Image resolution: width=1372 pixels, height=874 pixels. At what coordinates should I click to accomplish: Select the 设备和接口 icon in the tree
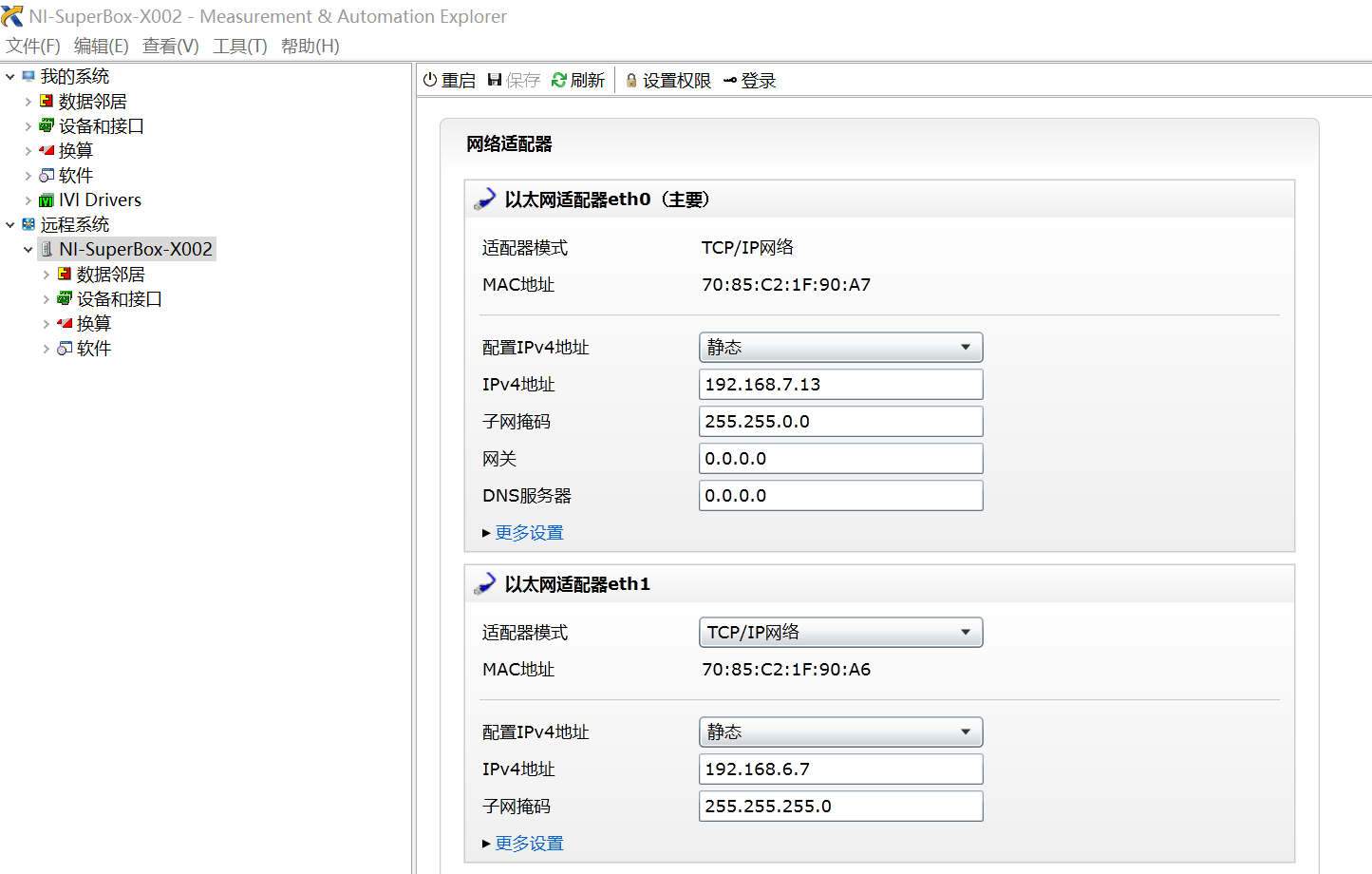(x=47, y=125)
